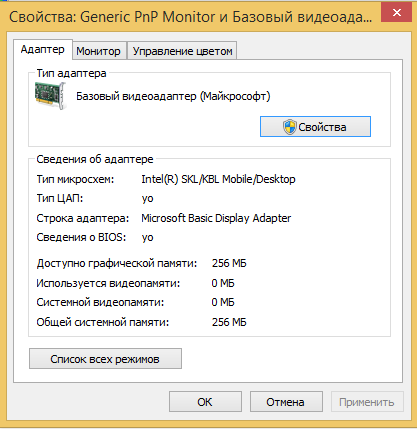Click the Доступно графической памяти 256 МБ value
Viewport: 417px width, 429px height.
[229, 263]
